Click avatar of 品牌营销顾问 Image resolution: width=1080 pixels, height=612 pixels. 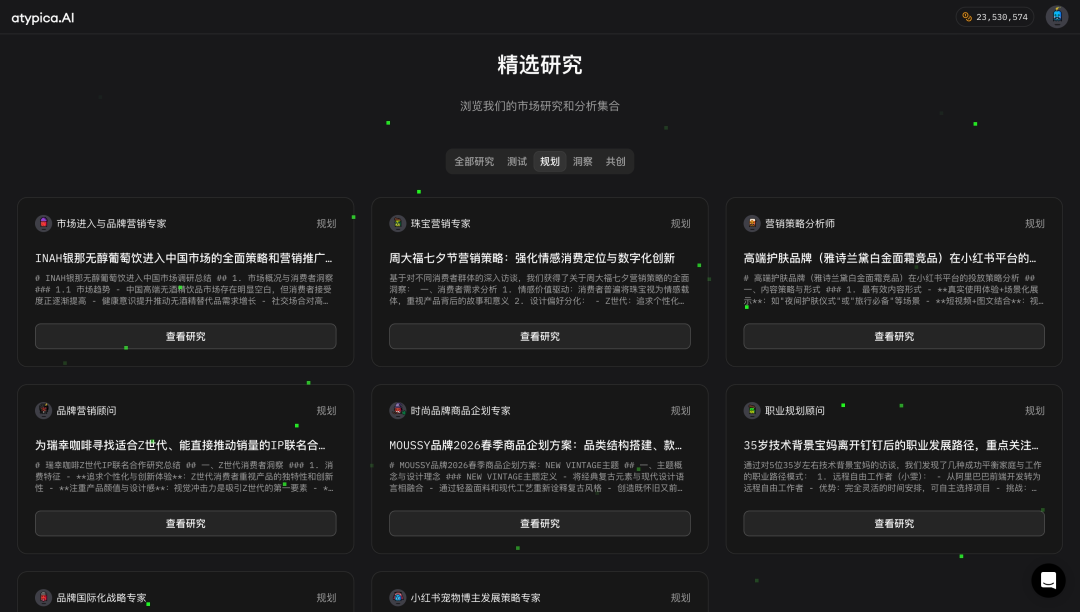click(43, 410)
